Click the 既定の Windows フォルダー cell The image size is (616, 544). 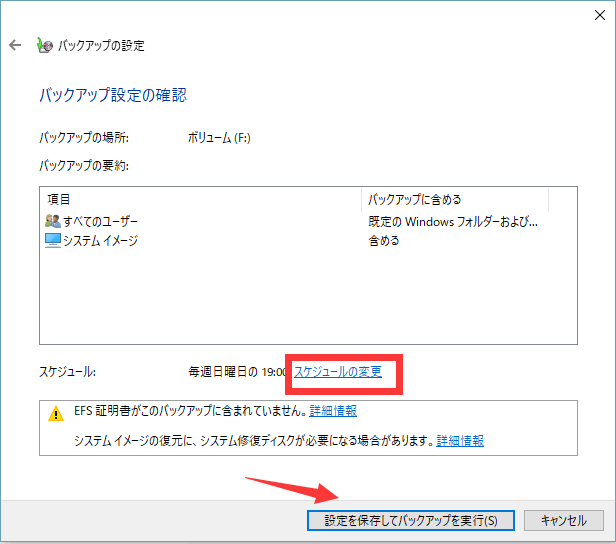click(x=452, y=221)
